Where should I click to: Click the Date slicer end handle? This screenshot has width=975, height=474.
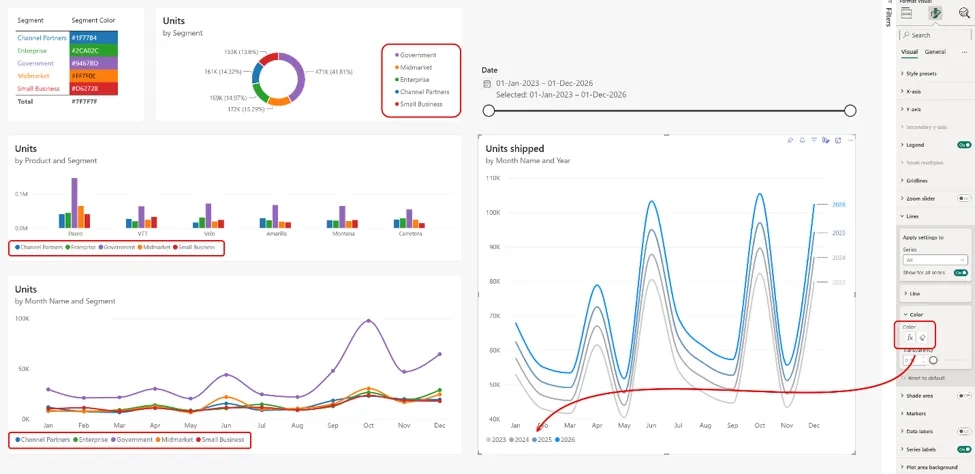(x=851, y=111)
